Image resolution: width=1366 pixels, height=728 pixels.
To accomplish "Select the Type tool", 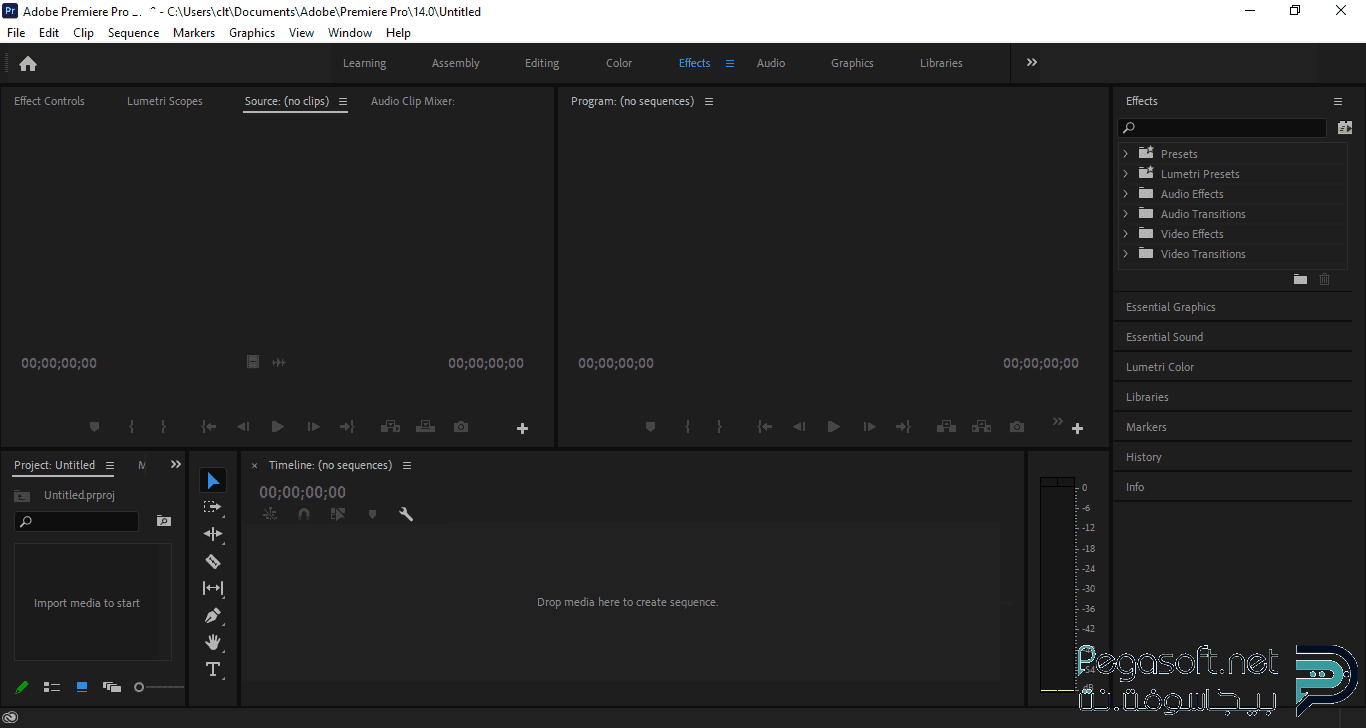I will pos(213,669).
